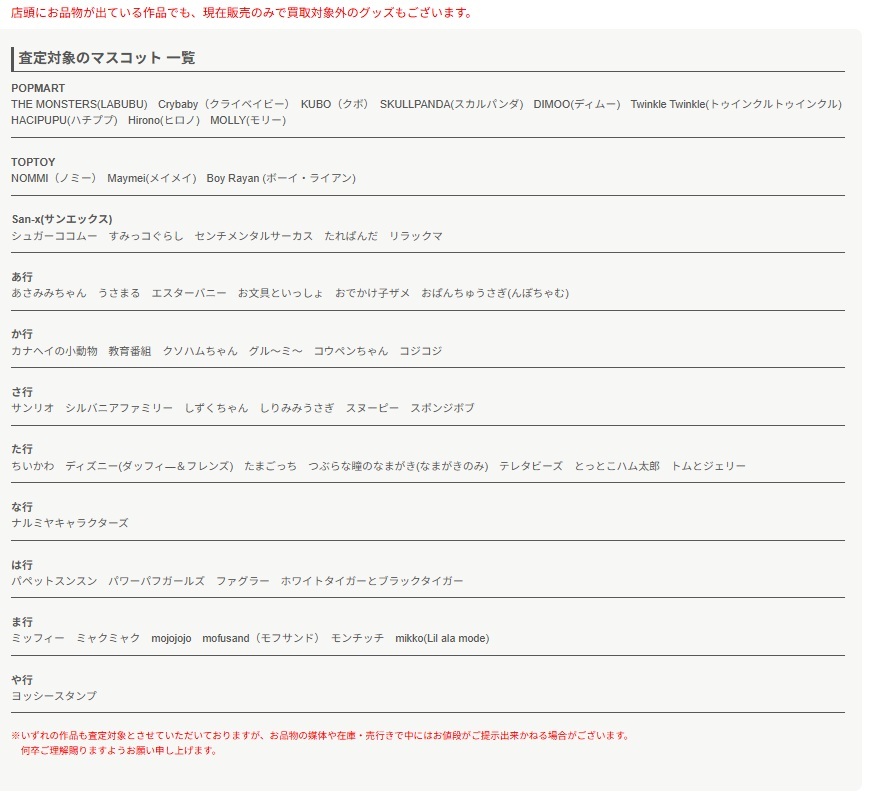Click センチメンタルサーカス entry
Viewport: 870px width, 792px height.
[254, 236]
